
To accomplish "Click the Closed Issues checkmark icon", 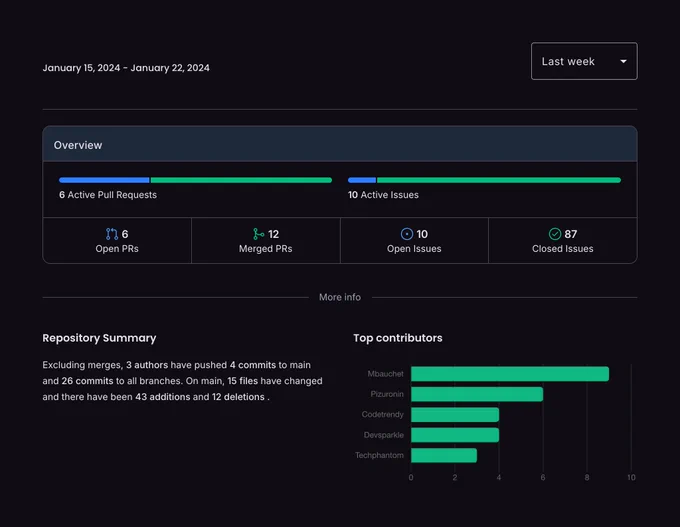I will click(x=555, y=234).
